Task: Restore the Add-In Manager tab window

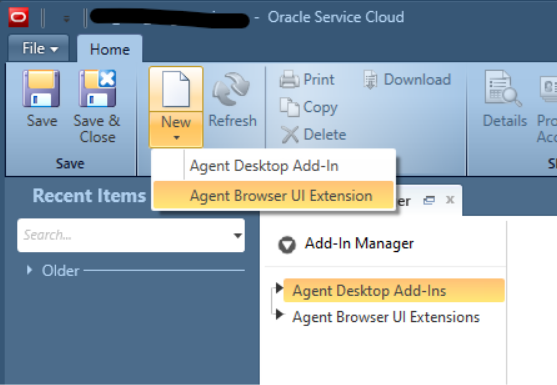Action: pos(429,201)
